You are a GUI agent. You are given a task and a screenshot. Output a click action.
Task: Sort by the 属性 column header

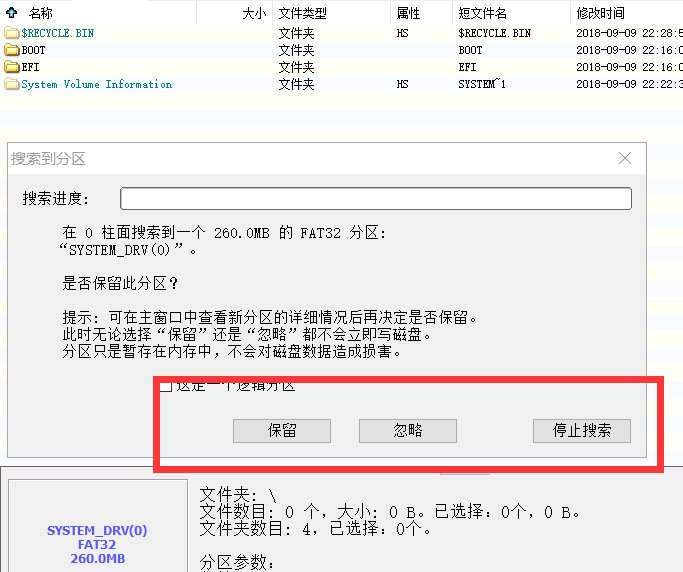point(408,14)
